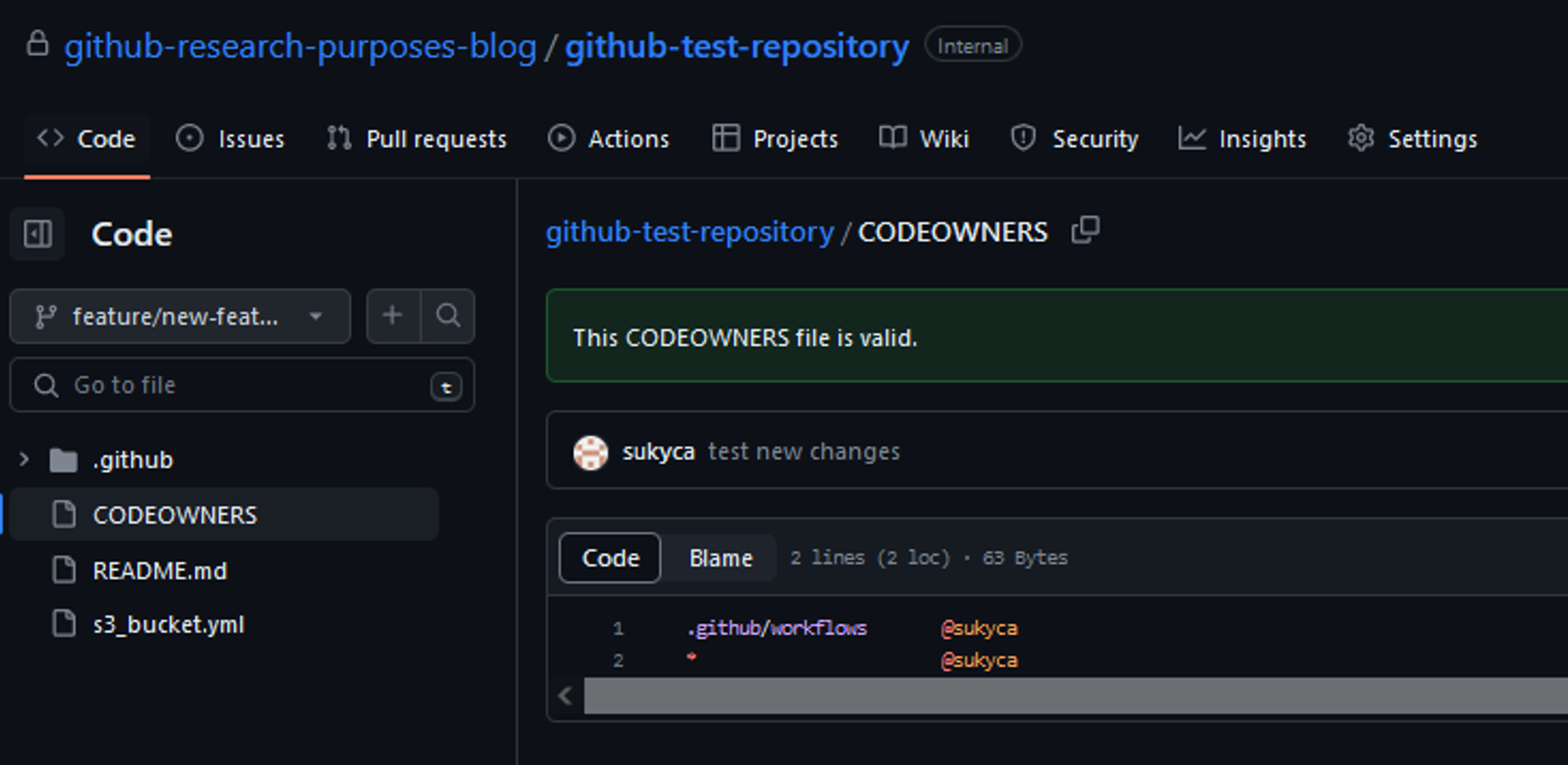Go to the Actions tab
Image resolution: width=1568 pixels, height=765 pixels.
[609, 139]
